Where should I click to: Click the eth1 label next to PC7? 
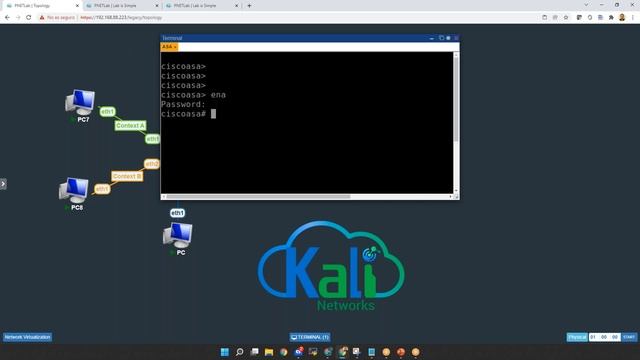point(107,111)
